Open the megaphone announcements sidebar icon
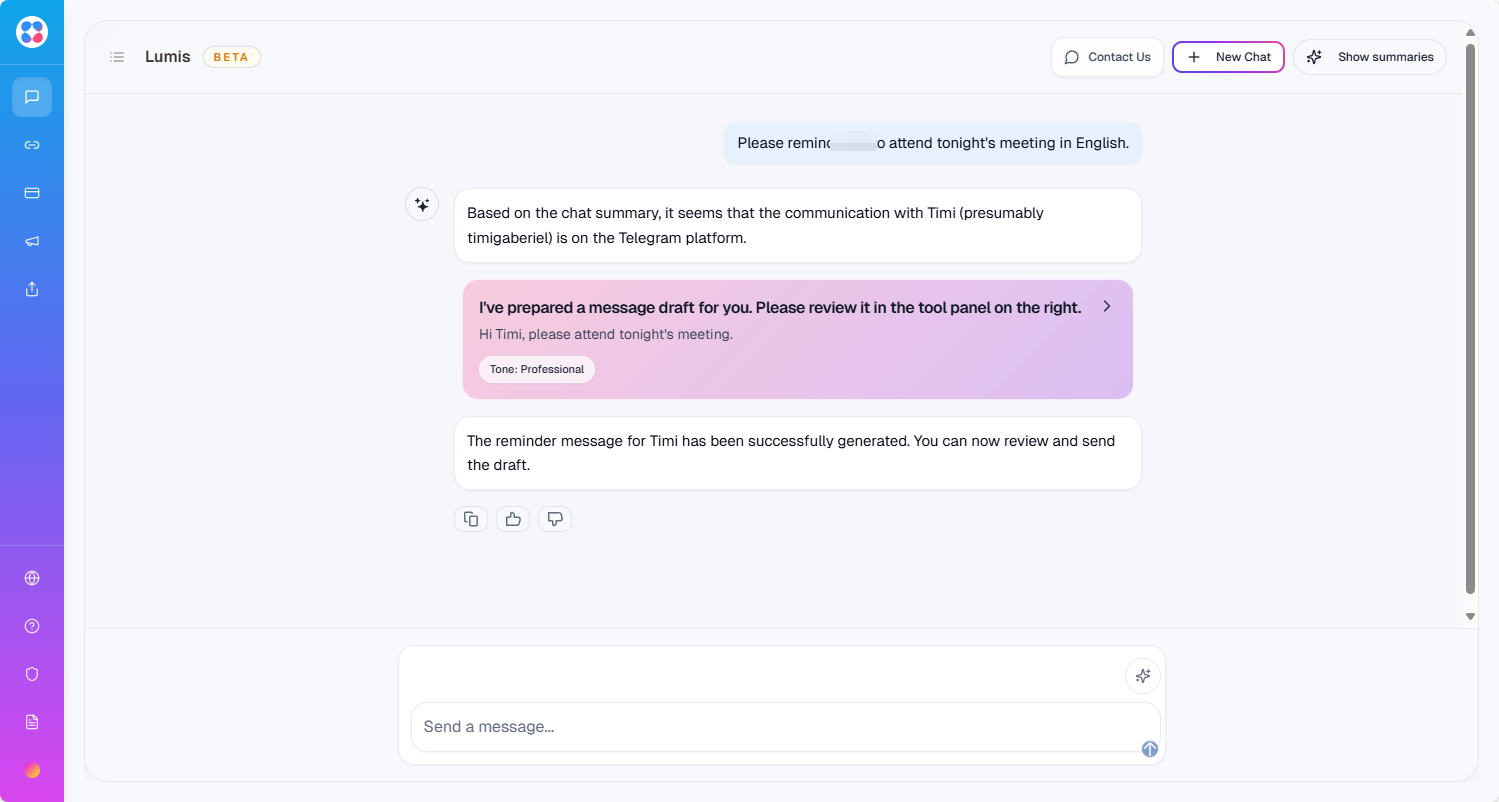1499x802 pixels. point(32,241)
